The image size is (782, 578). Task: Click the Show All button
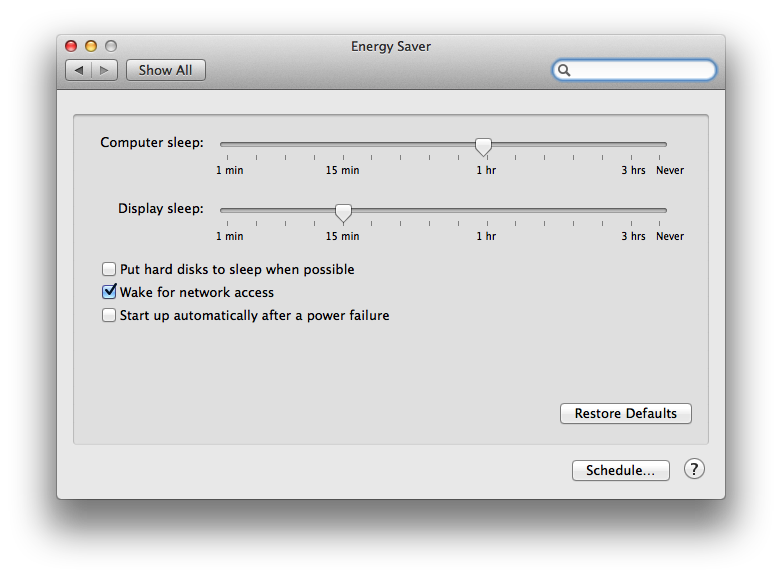pos(166,70)
